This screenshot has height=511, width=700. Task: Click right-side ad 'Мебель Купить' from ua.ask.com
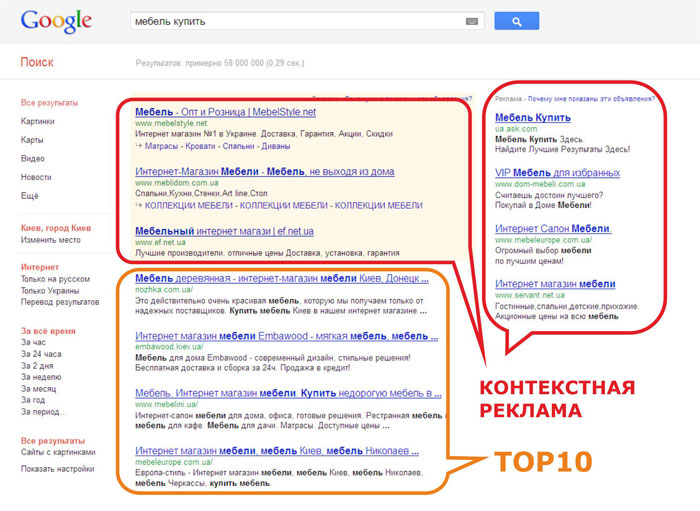pos(533,118)
